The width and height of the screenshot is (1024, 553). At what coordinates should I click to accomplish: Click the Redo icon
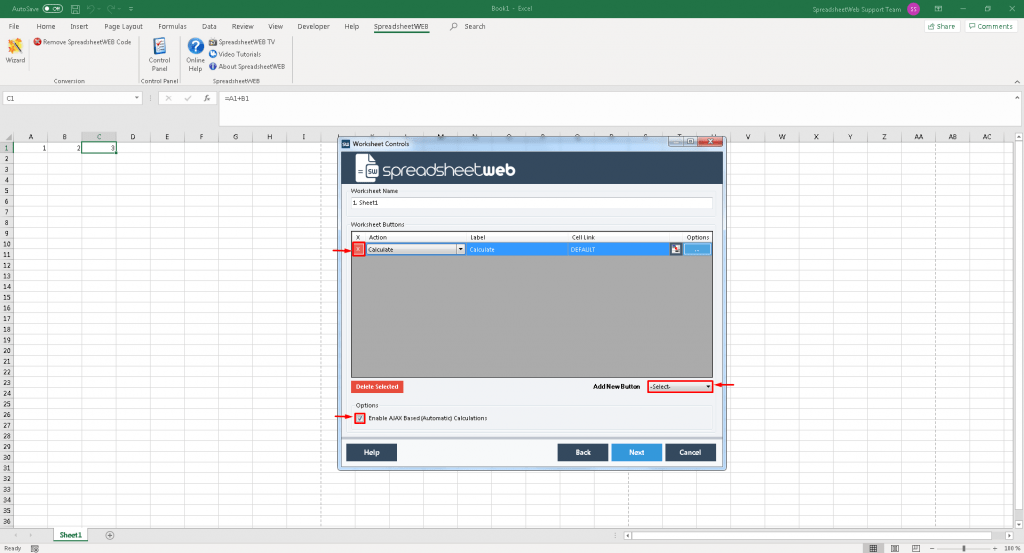coord(110,9)
